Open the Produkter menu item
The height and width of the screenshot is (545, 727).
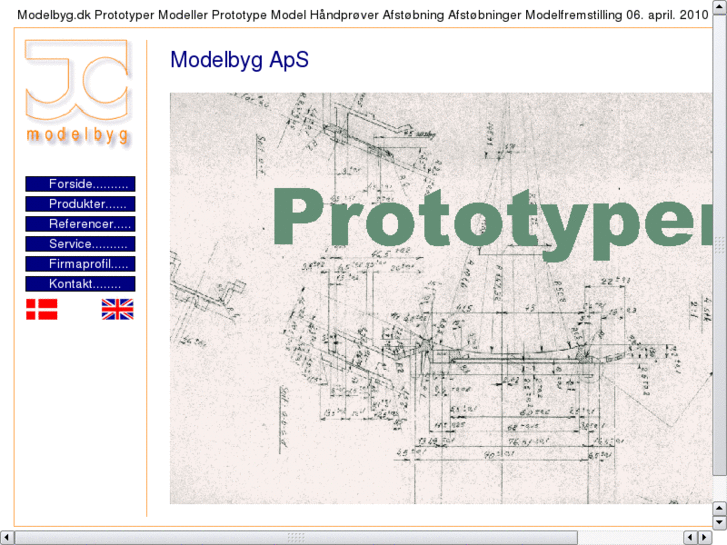(x=80, y=204)
